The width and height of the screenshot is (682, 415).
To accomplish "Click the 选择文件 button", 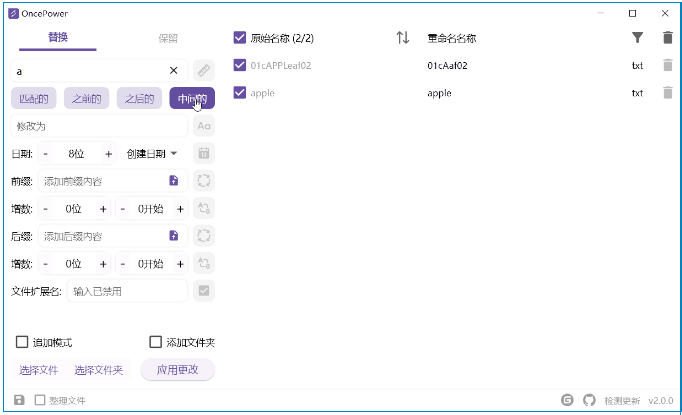I will point(39,370).
